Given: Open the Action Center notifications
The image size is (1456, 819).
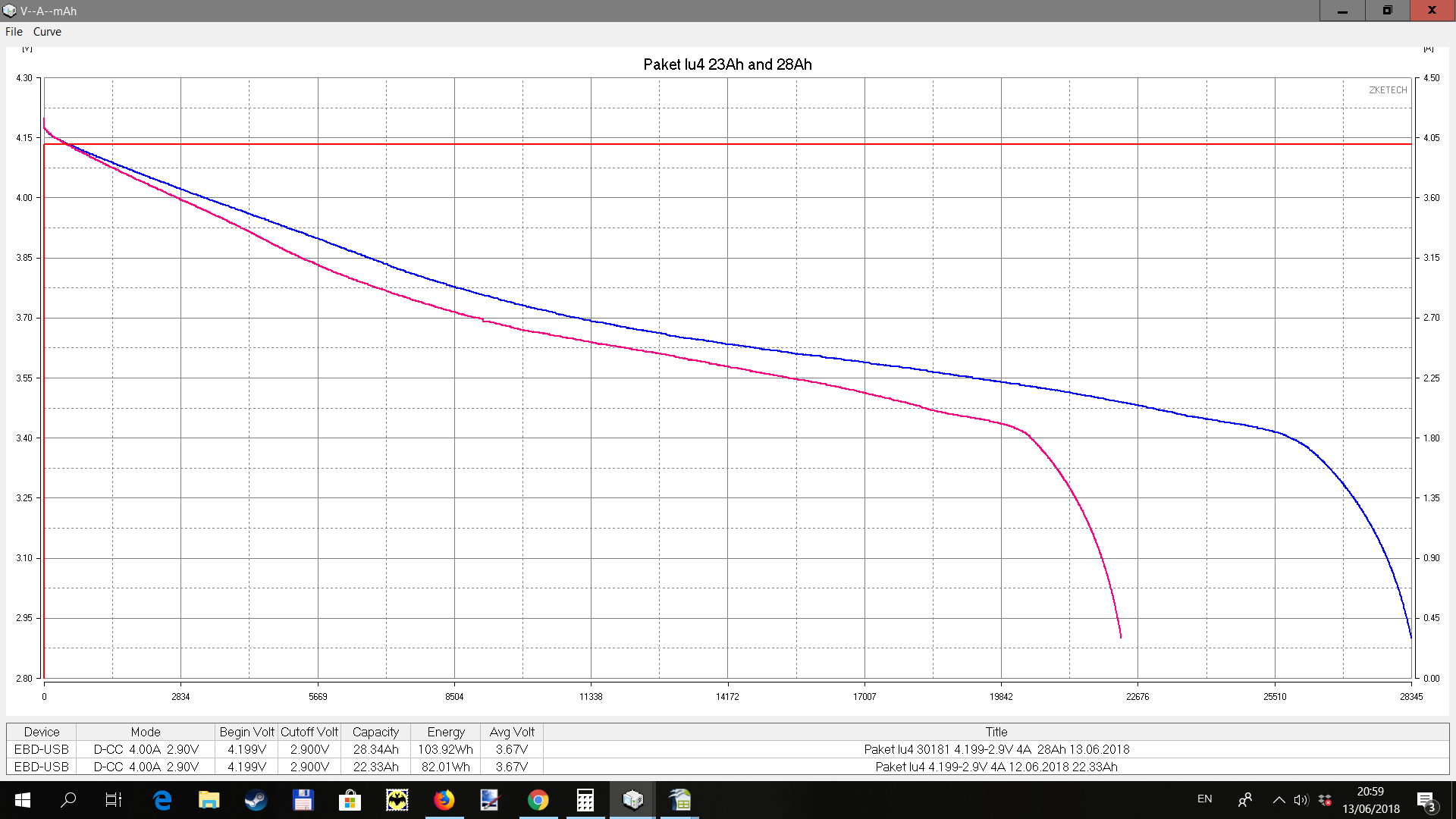Looking at the screenshot, I should tap(1426, 801).
